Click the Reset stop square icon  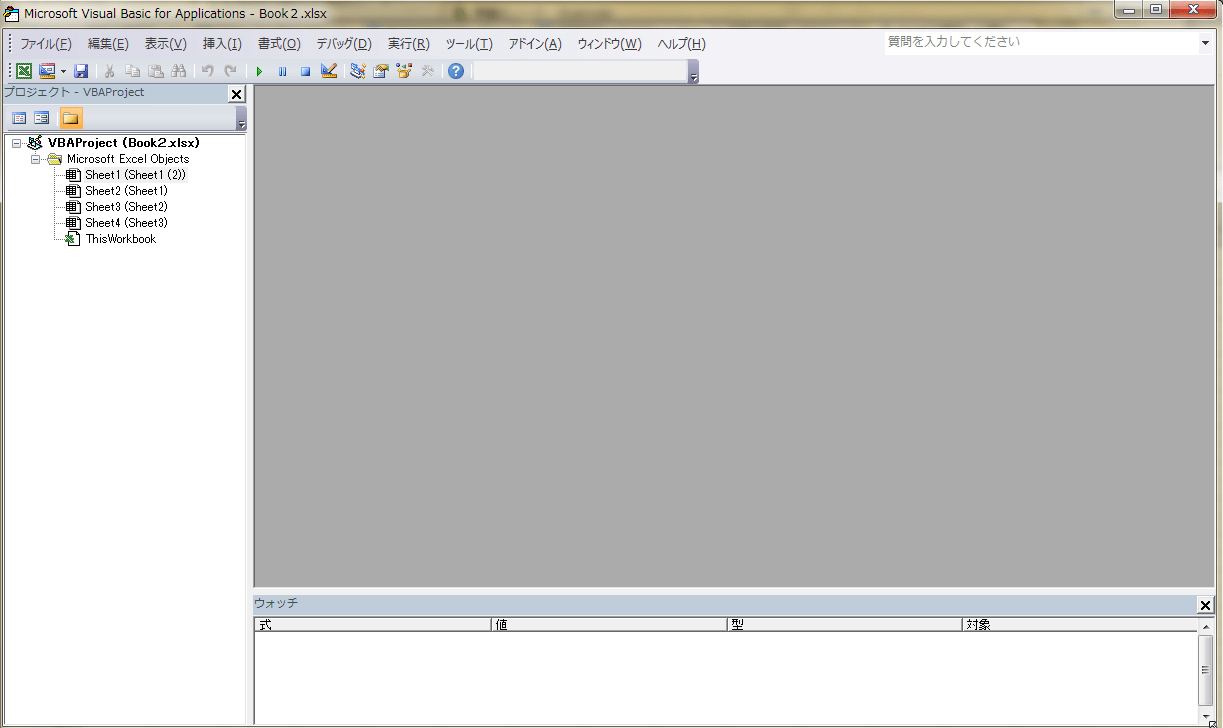305,71
